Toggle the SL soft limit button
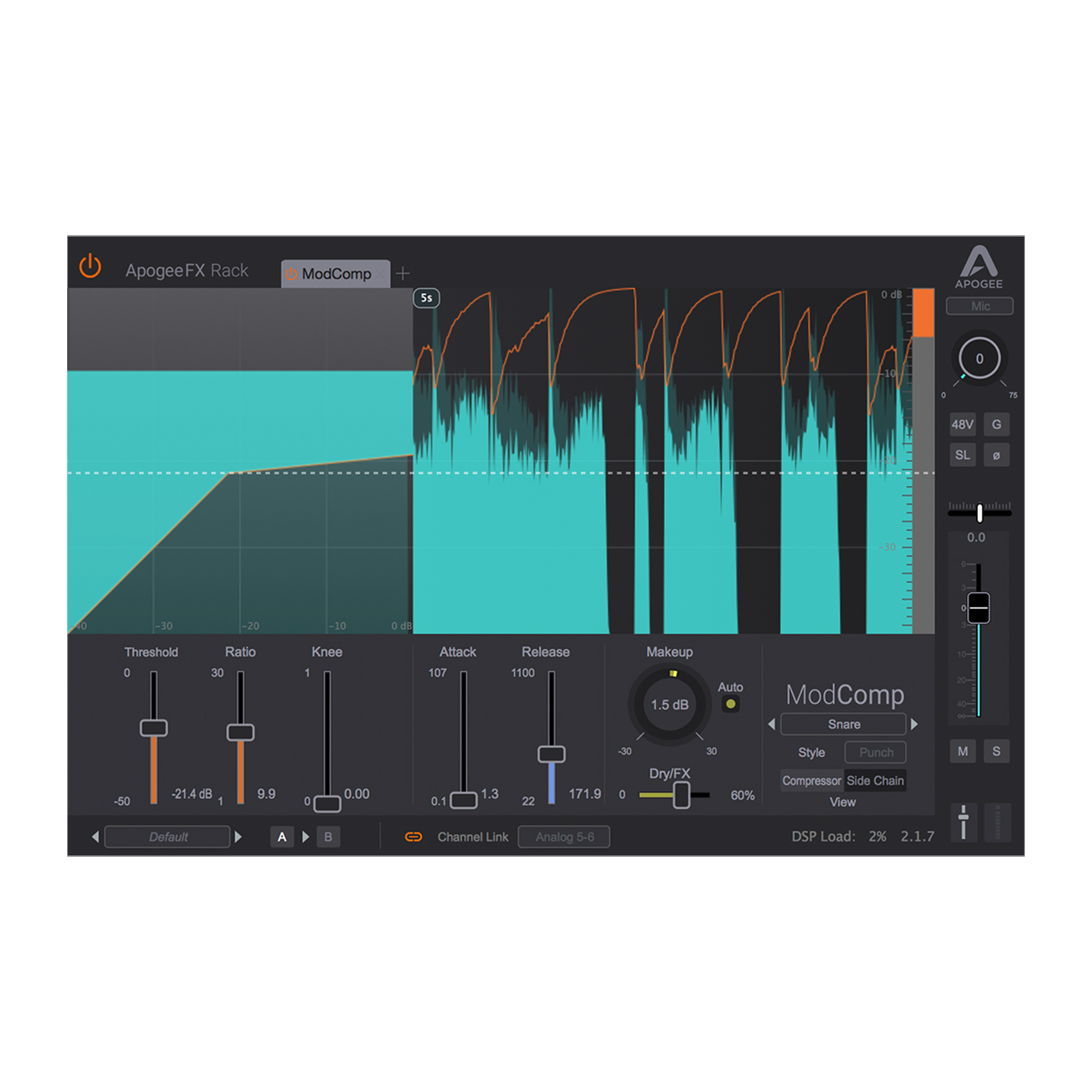The height and width of the screenshot is (1092, 1092). tap(963, 455)
